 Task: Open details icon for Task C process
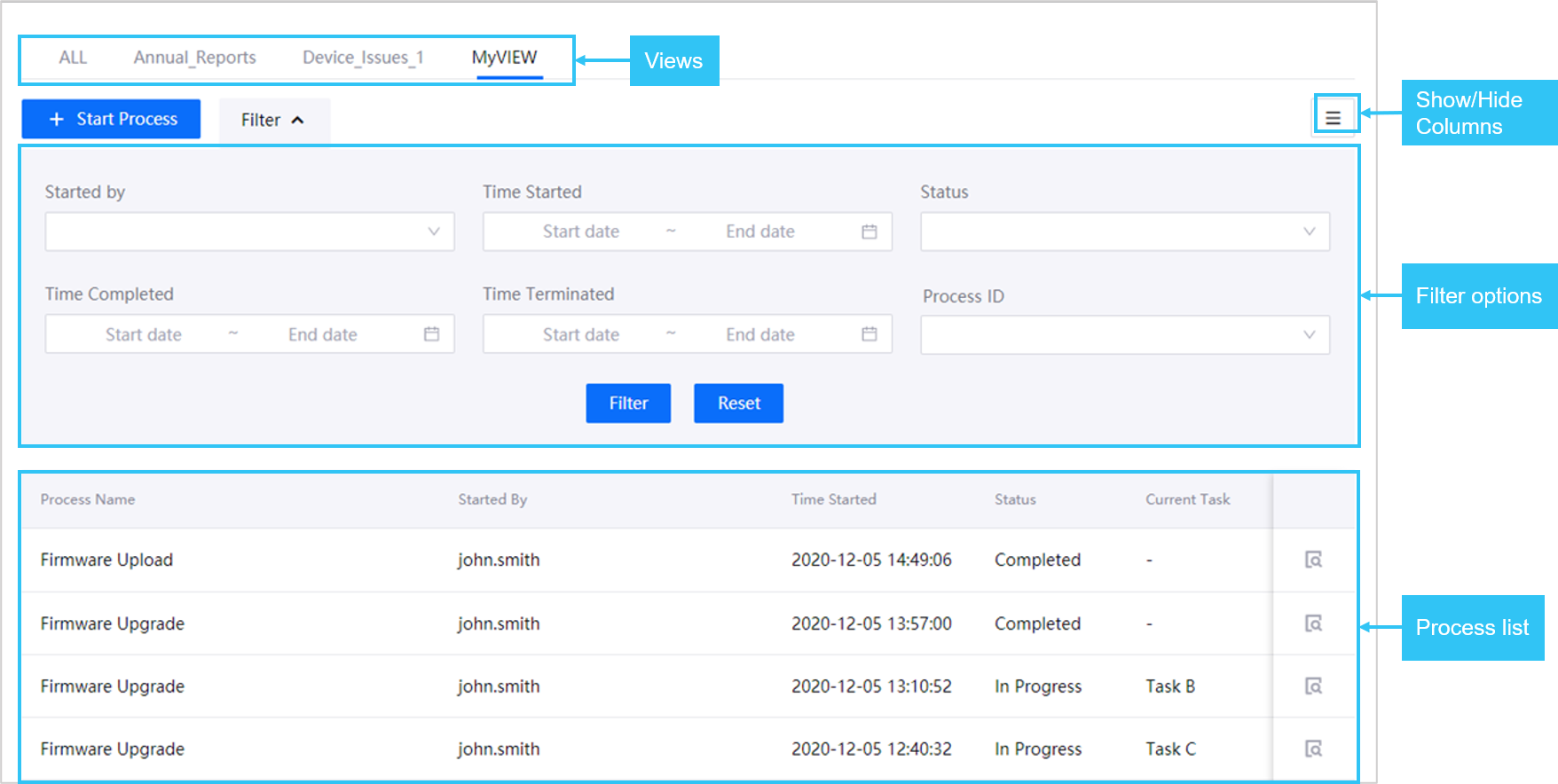1313,749
